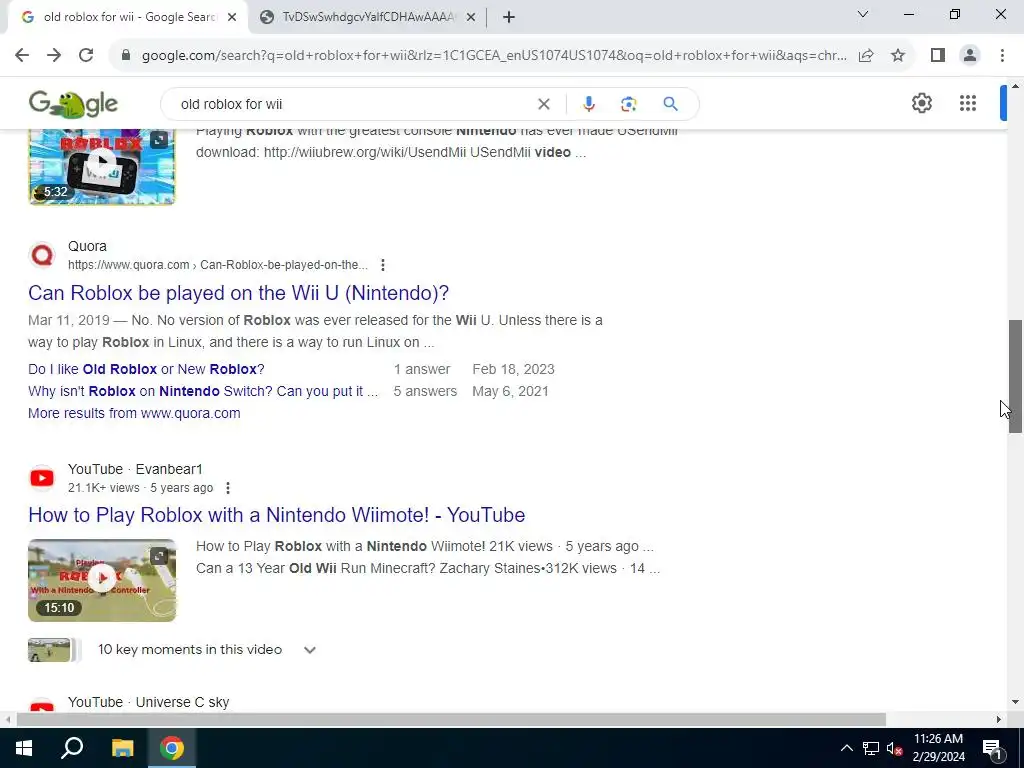Click the horizontal scrollbar right arrow

point(999,719)
